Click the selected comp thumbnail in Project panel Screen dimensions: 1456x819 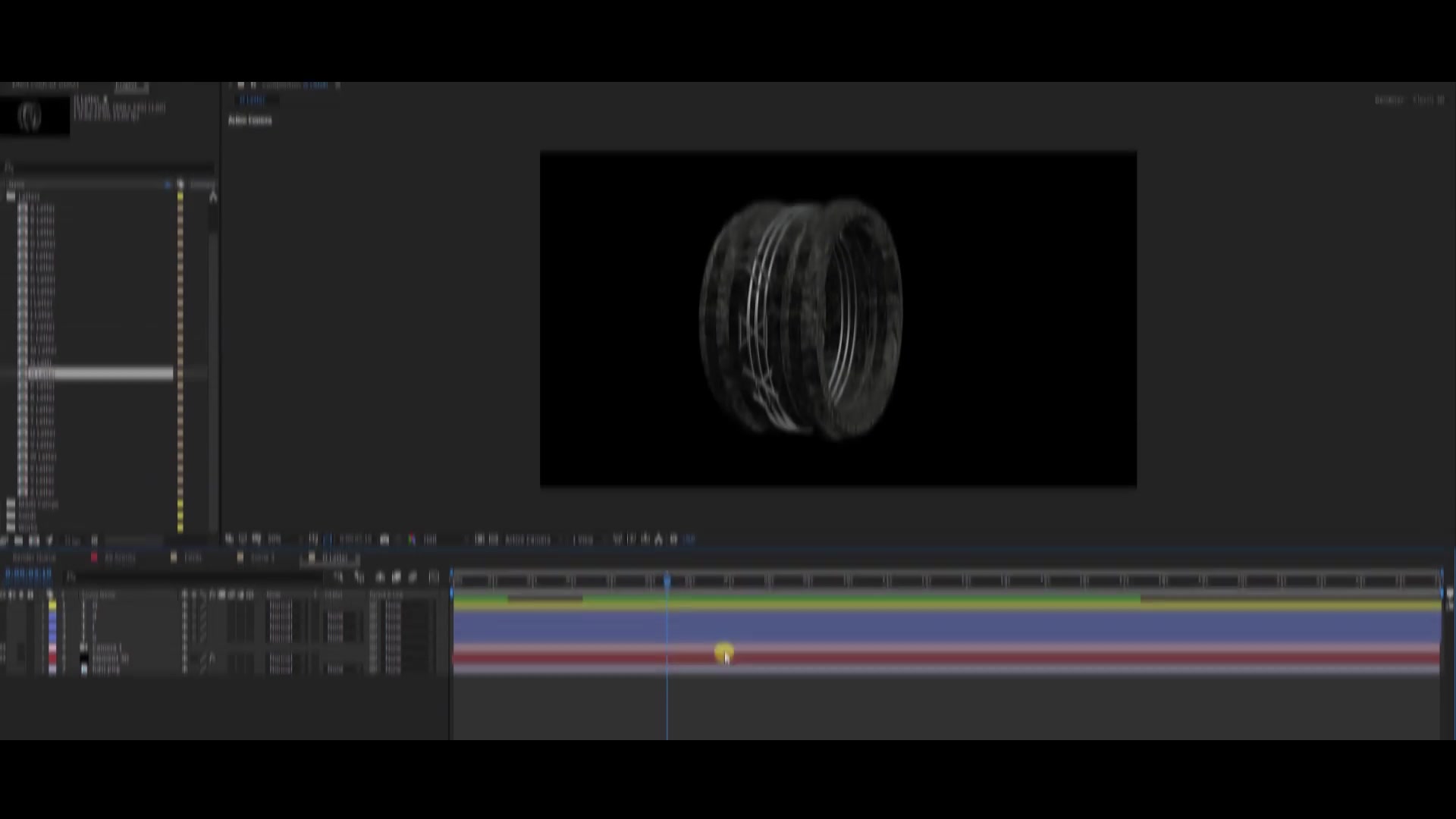34,116
